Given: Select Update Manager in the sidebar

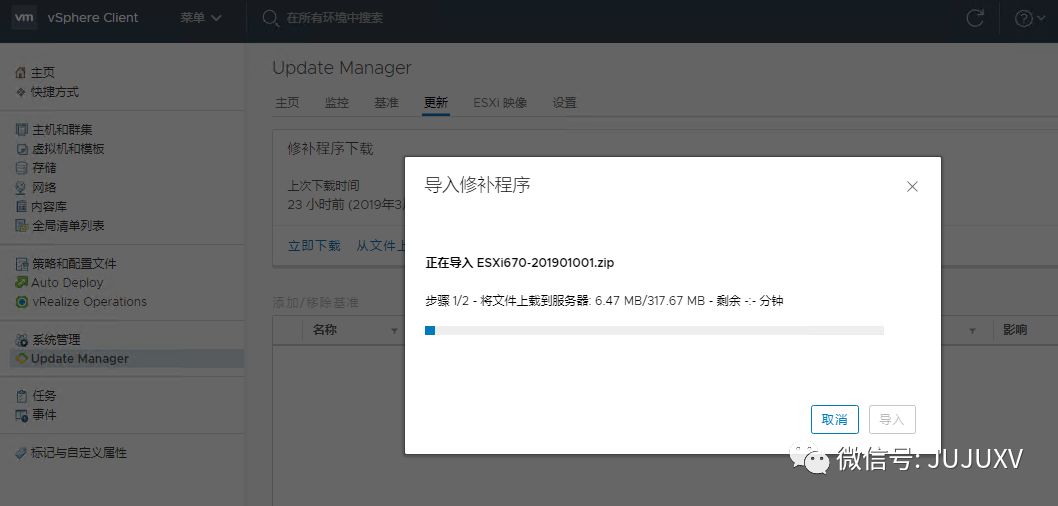Looking at the screenshot, I should click(x=80, y=359).
